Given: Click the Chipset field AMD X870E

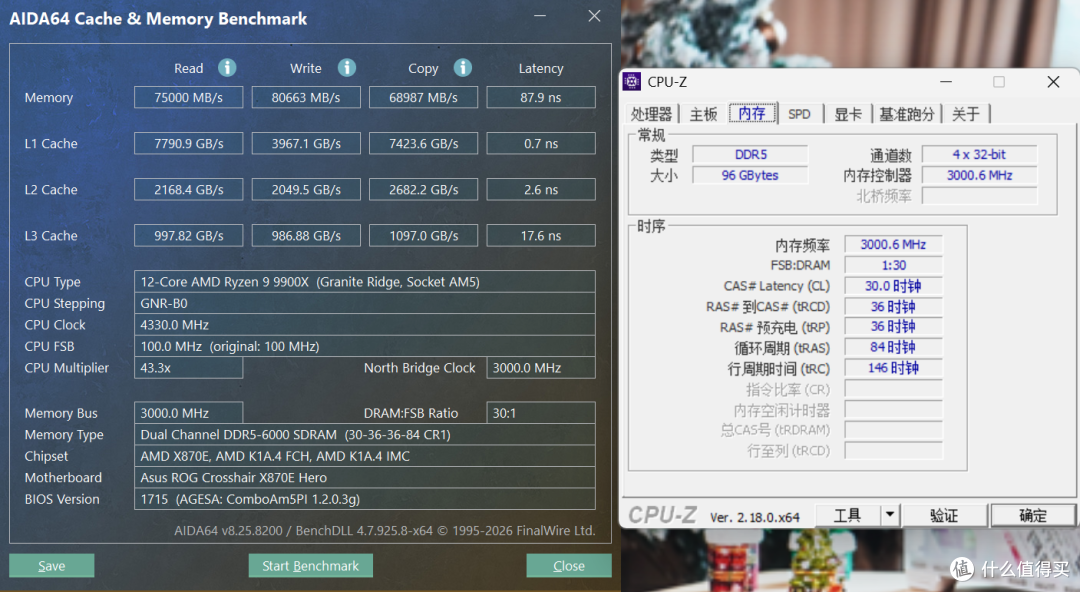Looking at the screenshot, I should [x=364, y=456].
